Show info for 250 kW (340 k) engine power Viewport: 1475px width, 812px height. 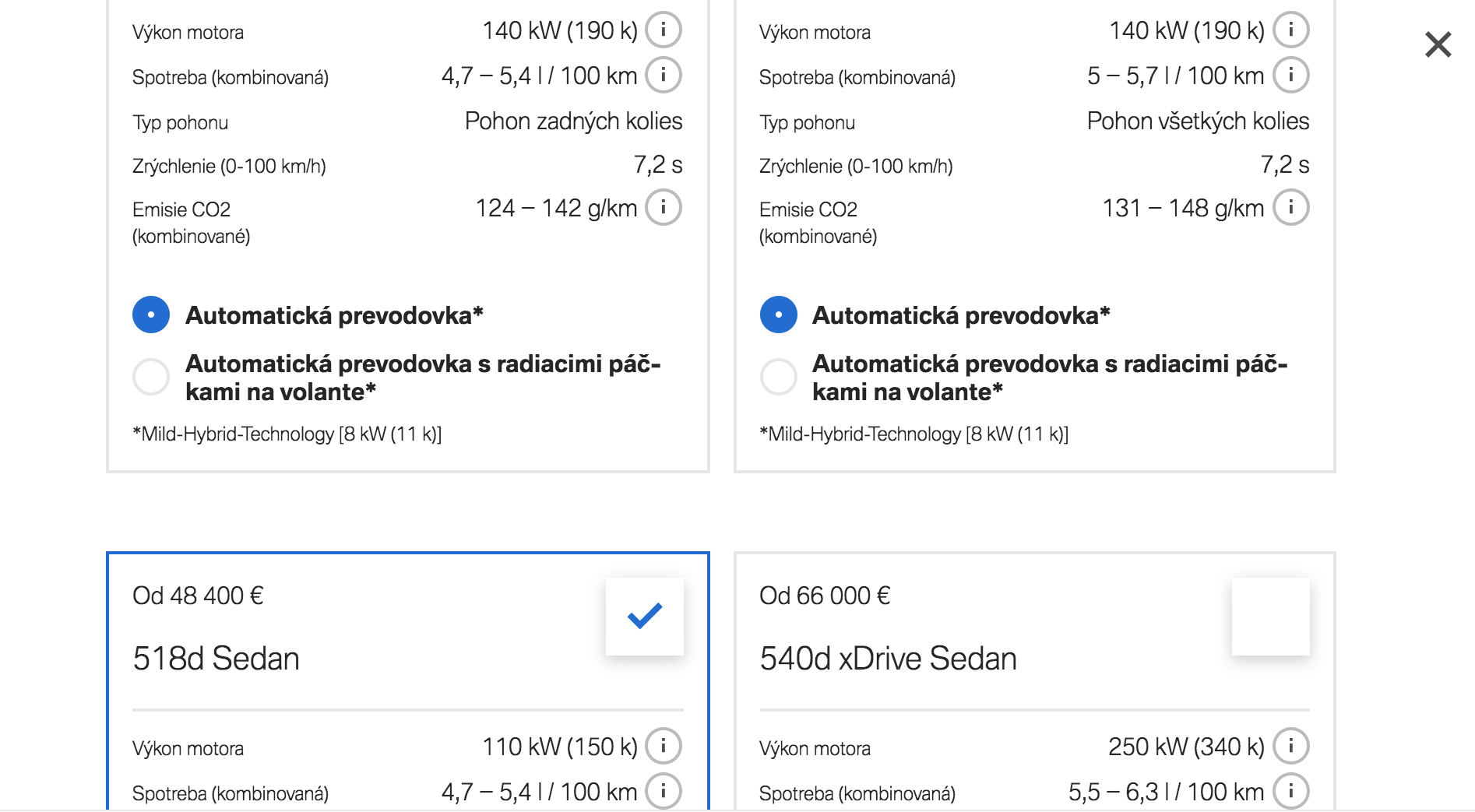tap(1290, 747)
